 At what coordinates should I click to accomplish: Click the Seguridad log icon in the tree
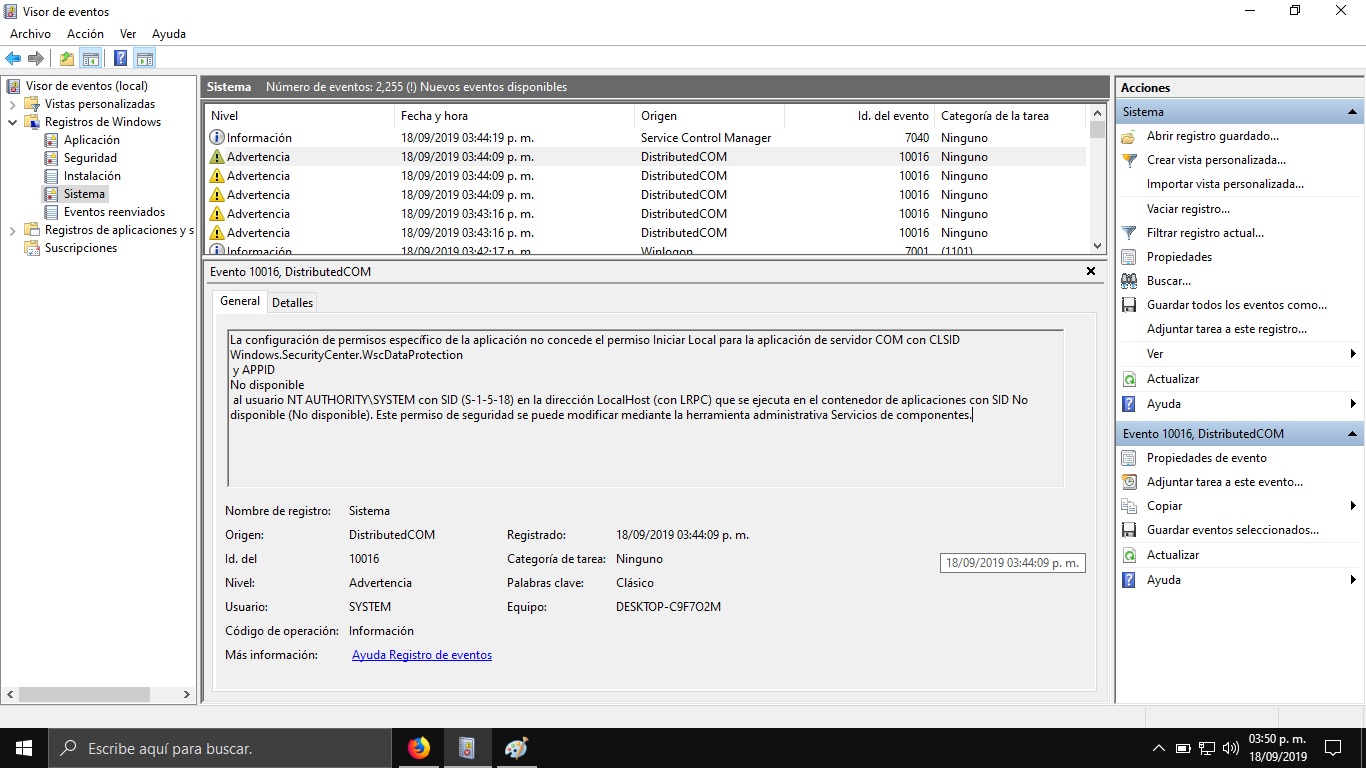pos(51,158)
